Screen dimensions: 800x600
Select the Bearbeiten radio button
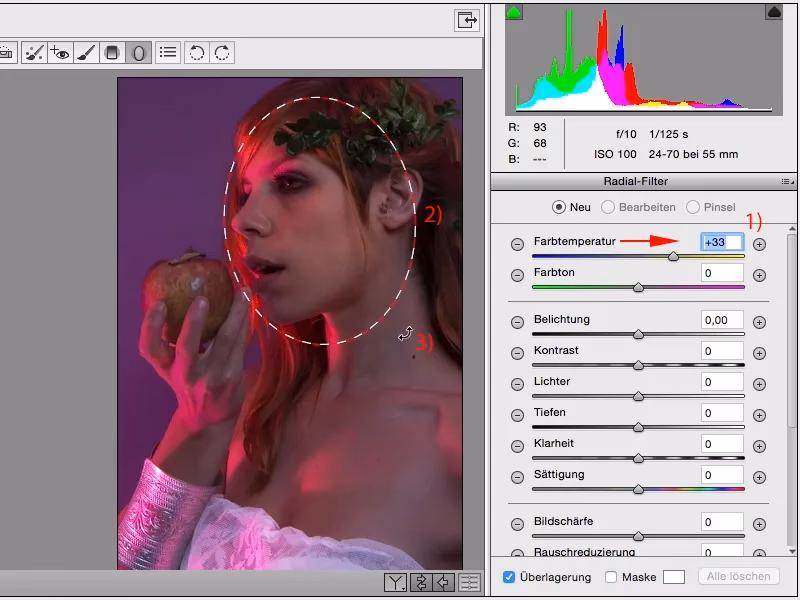coord(608,207)
